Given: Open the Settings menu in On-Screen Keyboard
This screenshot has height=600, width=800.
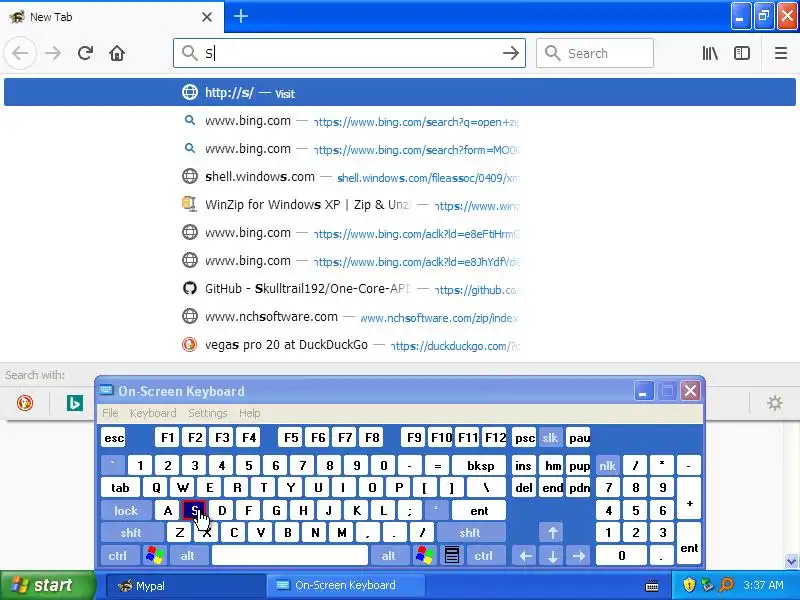Looking at the screenshot, I should pyautogui.click(x=208, y=413).
